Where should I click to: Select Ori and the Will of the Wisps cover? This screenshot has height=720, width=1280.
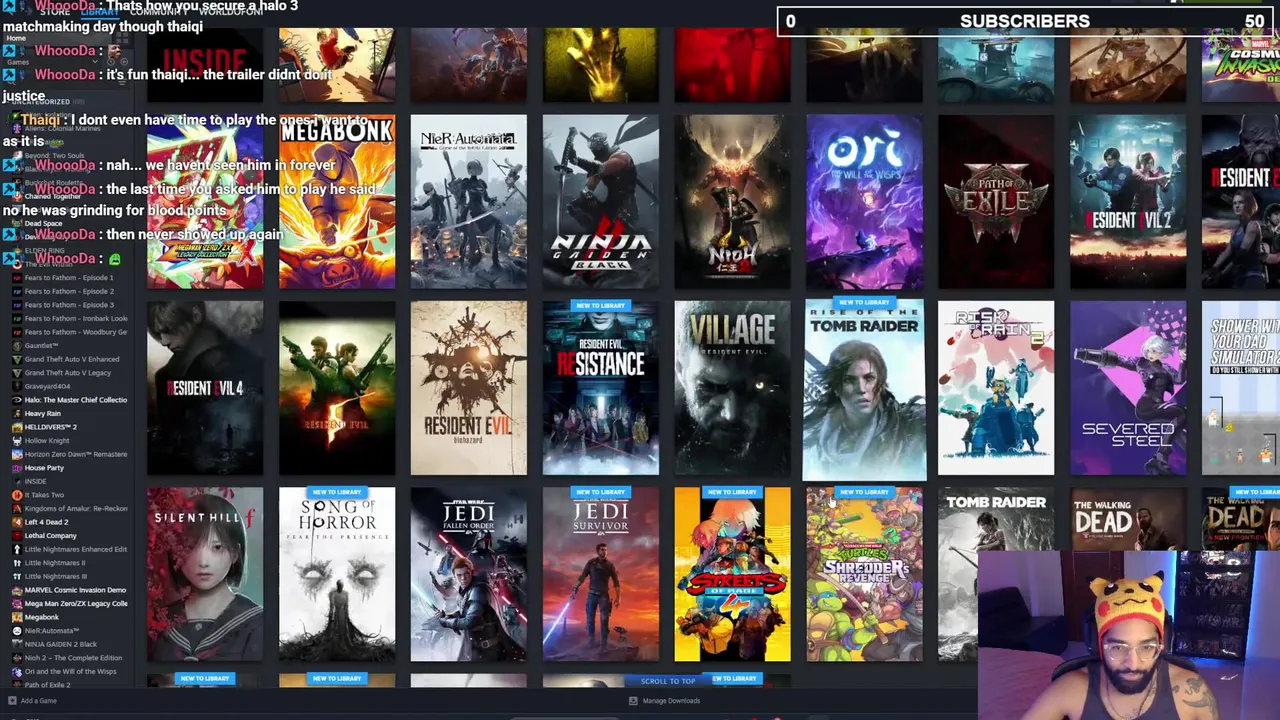tap(864, 201)
